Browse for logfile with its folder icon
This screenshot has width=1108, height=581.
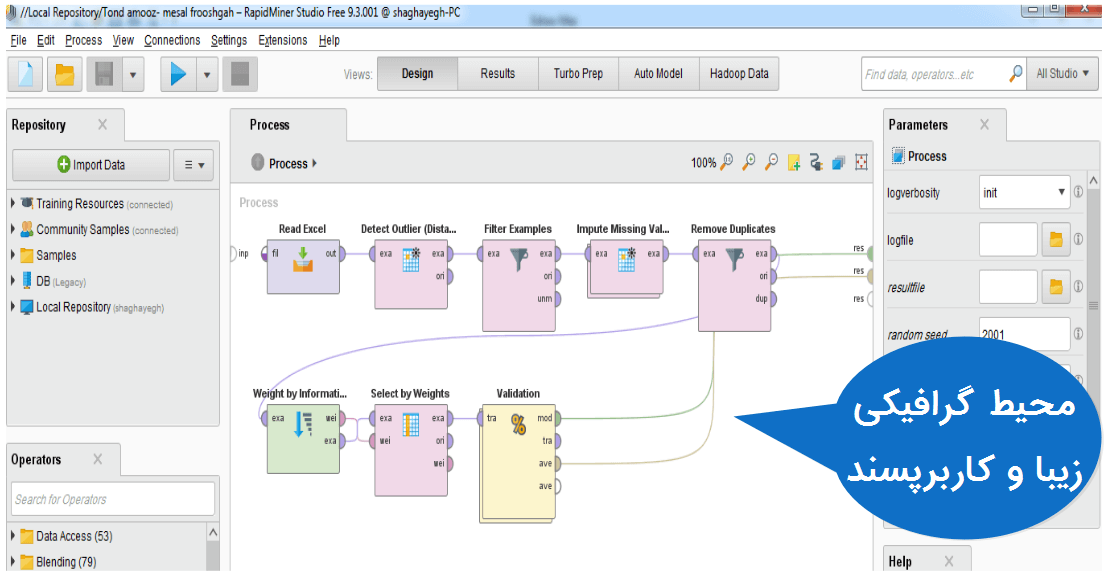coord(1056,240)
